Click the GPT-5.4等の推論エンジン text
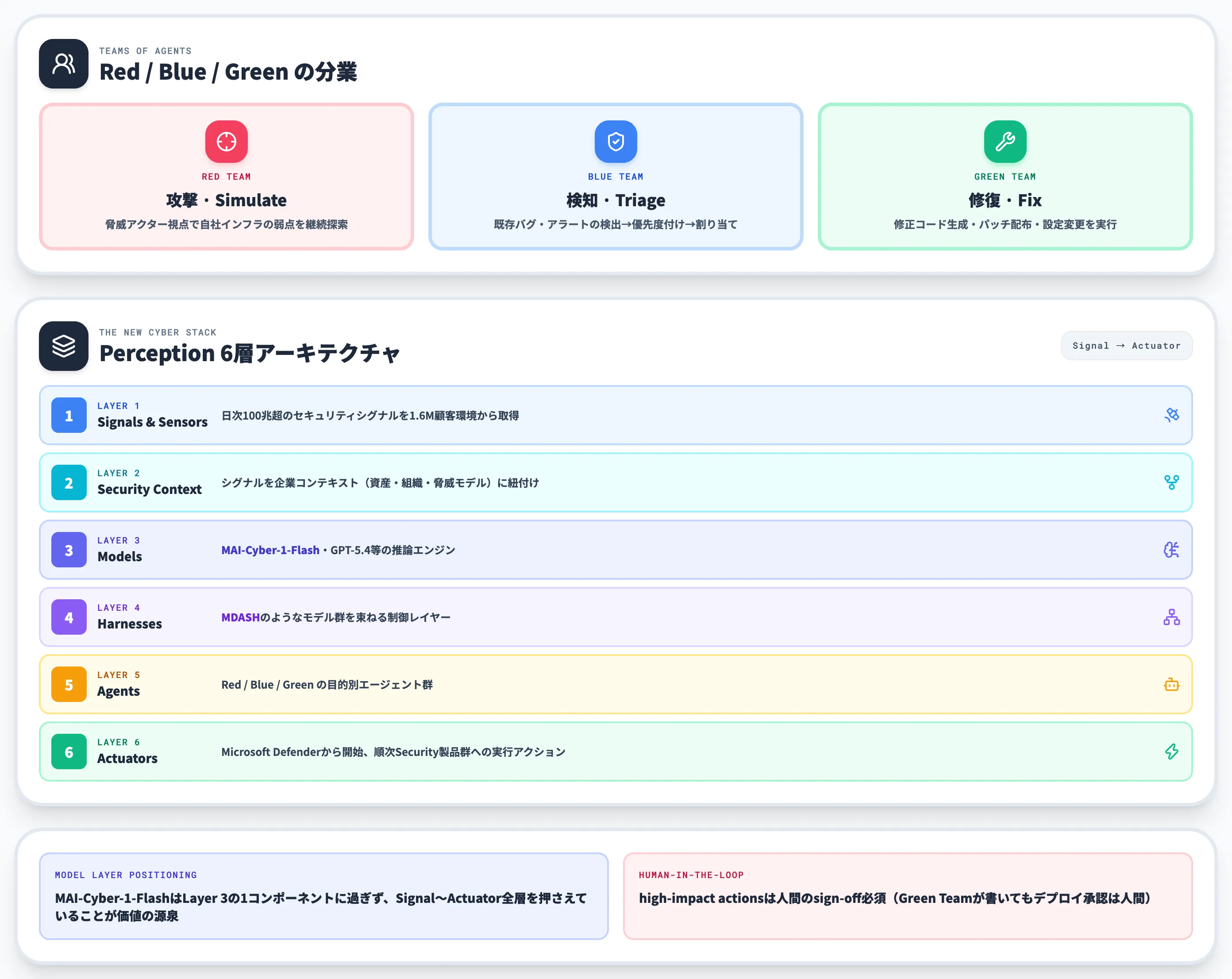Screen dimensions: 1232x979 click(393, 550)
